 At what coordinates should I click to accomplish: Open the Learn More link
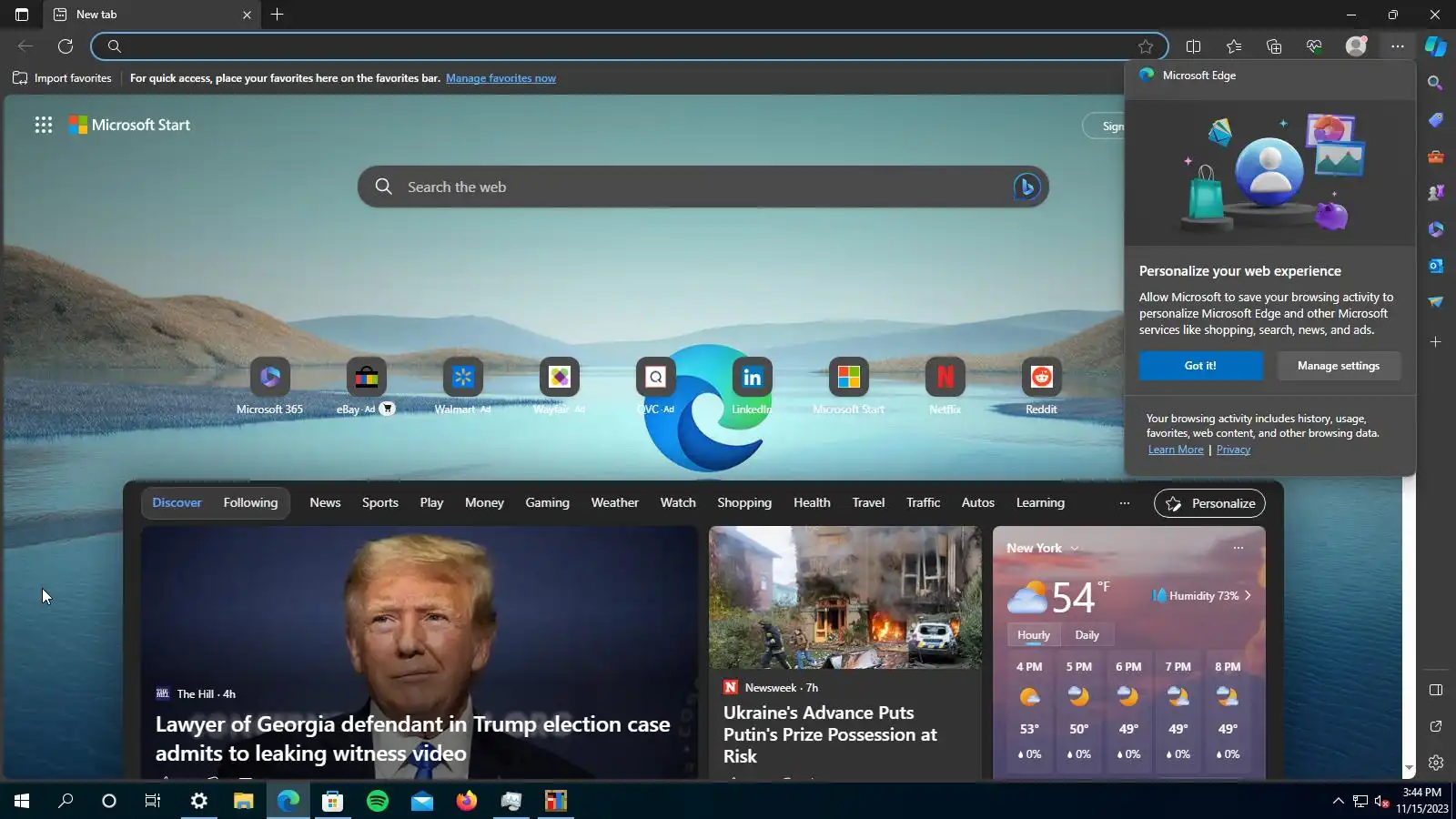pyautogui.click(x=1176, y=450)
